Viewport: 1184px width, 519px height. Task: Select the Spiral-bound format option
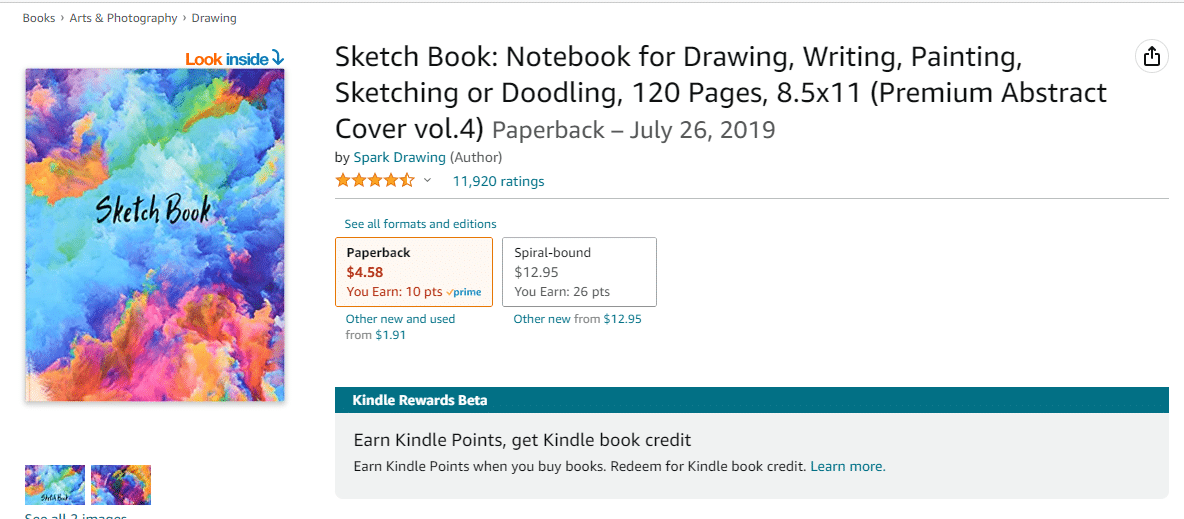pyautogui.click(x=579, y=272)
